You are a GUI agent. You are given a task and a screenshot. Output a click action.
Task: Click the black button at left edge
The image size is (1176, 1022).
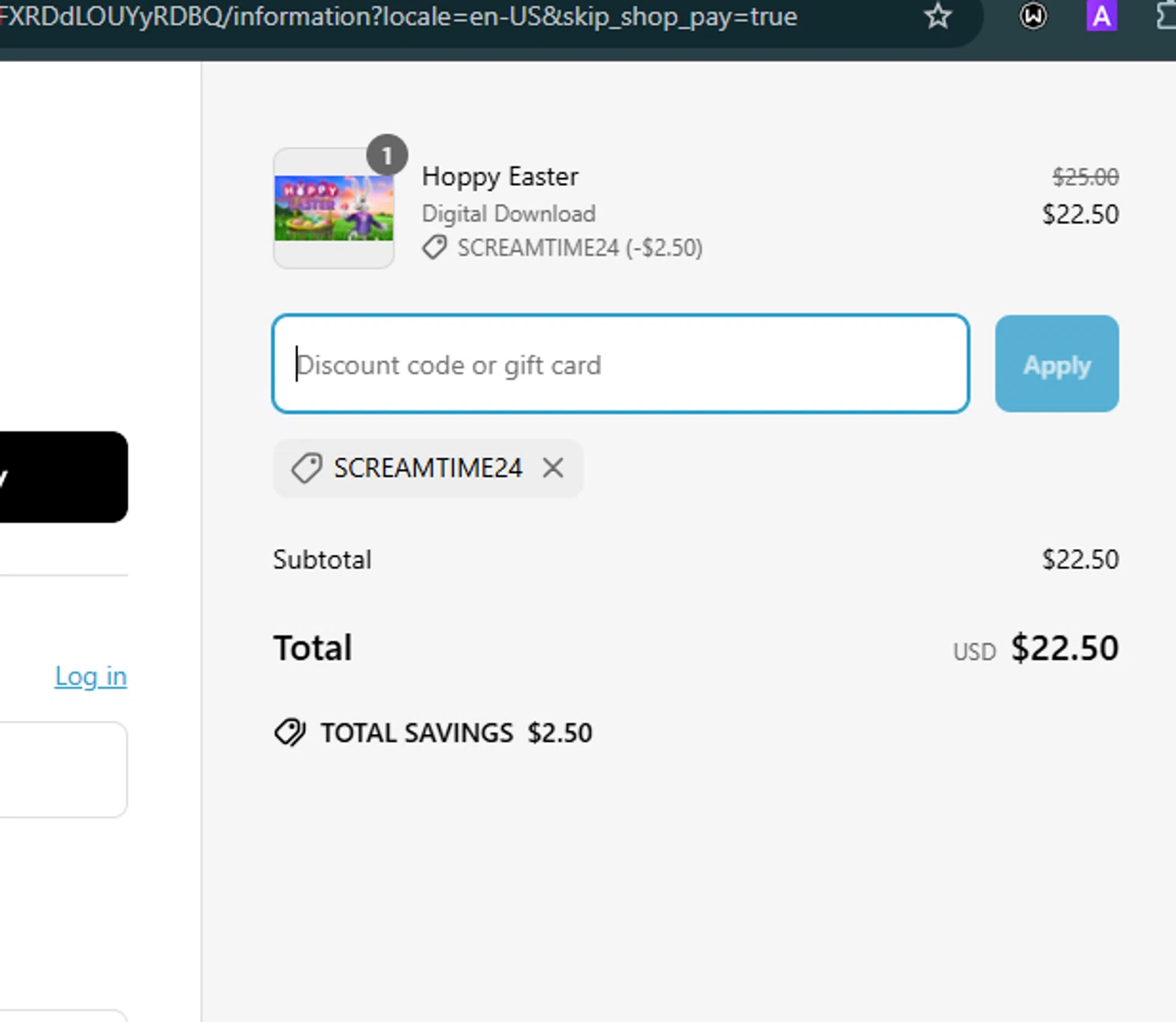[64, 477]
